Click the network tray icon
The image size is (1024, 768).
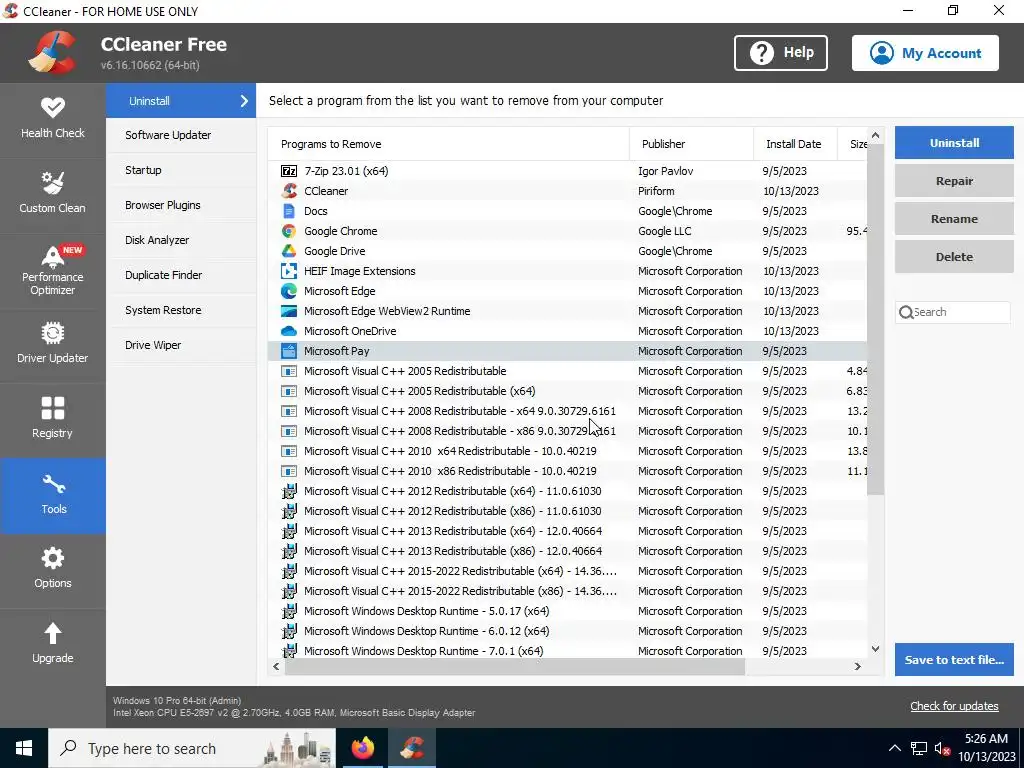(x=919, y=748)
